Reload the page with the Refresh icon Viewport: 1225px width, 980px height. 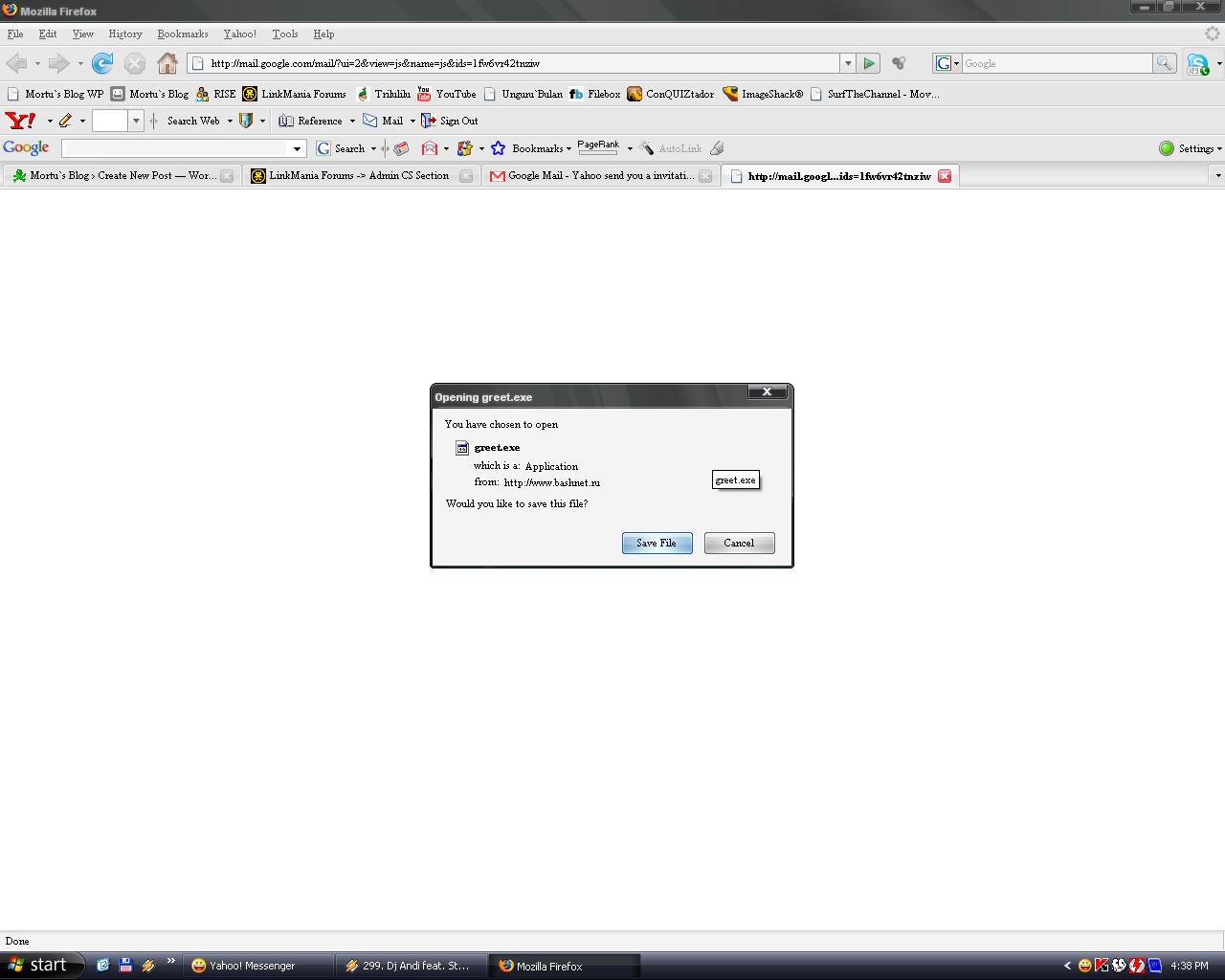click(x=102, y=63)
